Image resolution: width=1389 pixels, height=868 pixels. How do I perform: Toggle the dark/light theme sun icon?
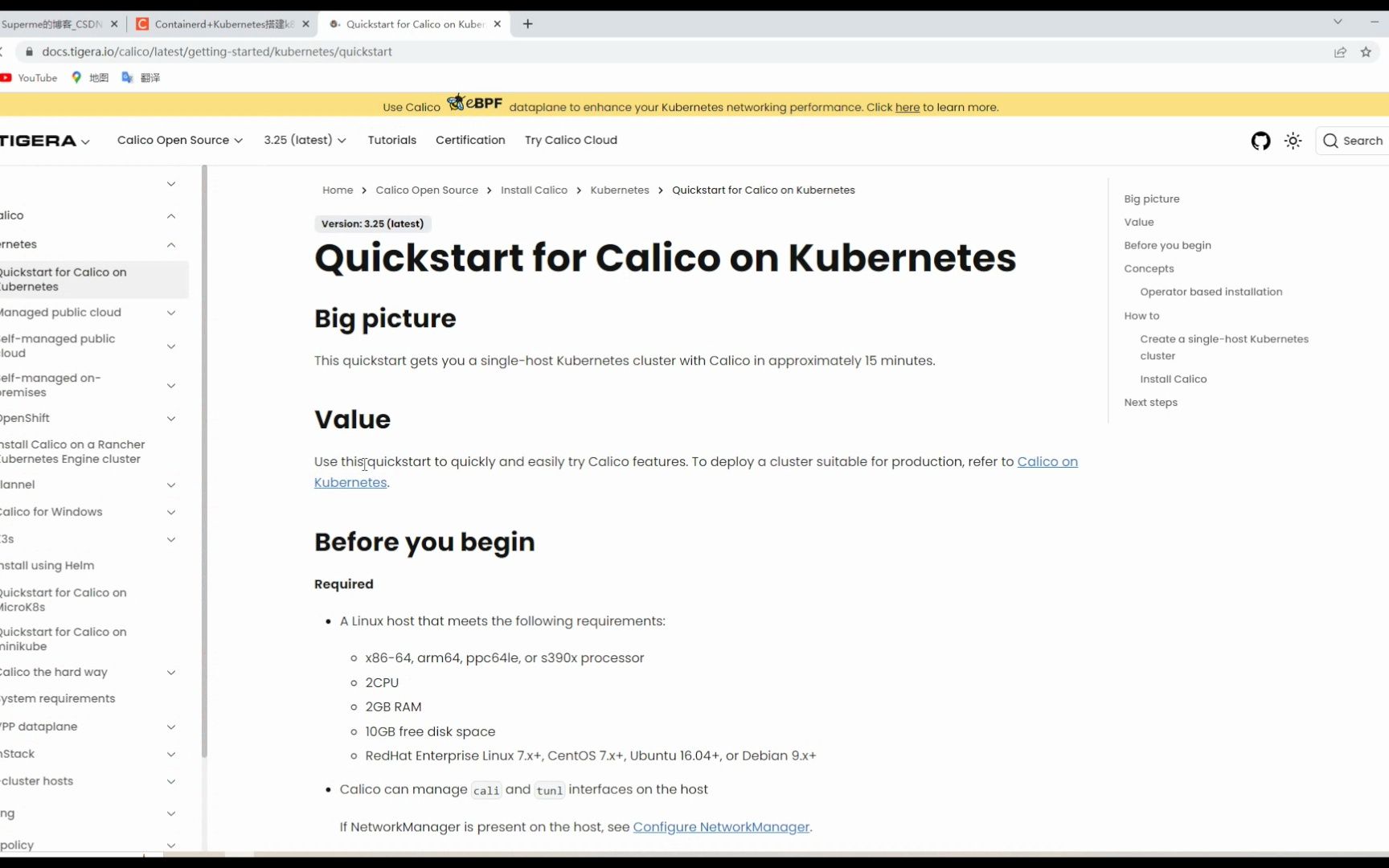click(1293, 141)
